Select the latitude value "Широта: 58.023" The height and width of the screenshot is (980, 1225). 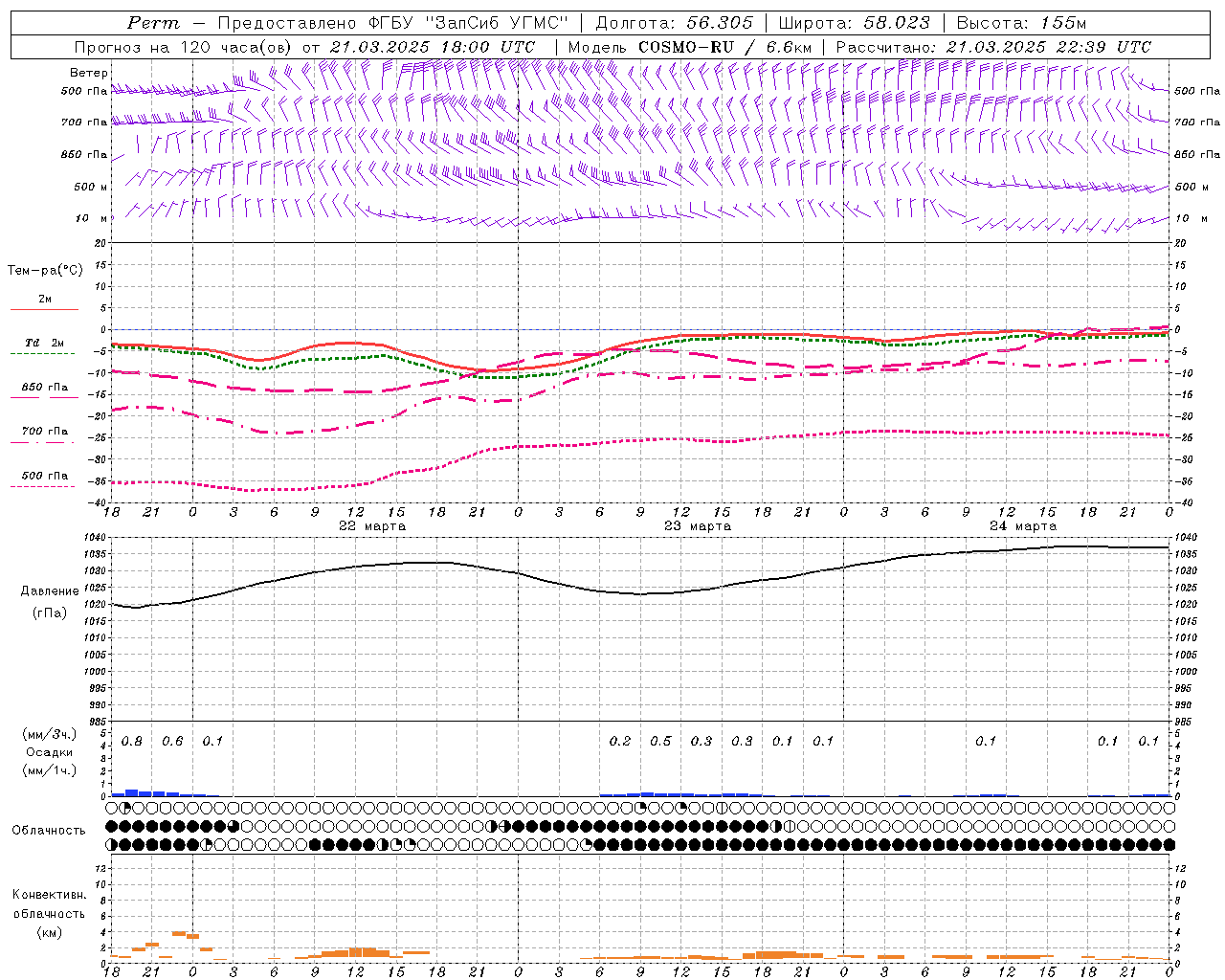[x=854, y=23]
